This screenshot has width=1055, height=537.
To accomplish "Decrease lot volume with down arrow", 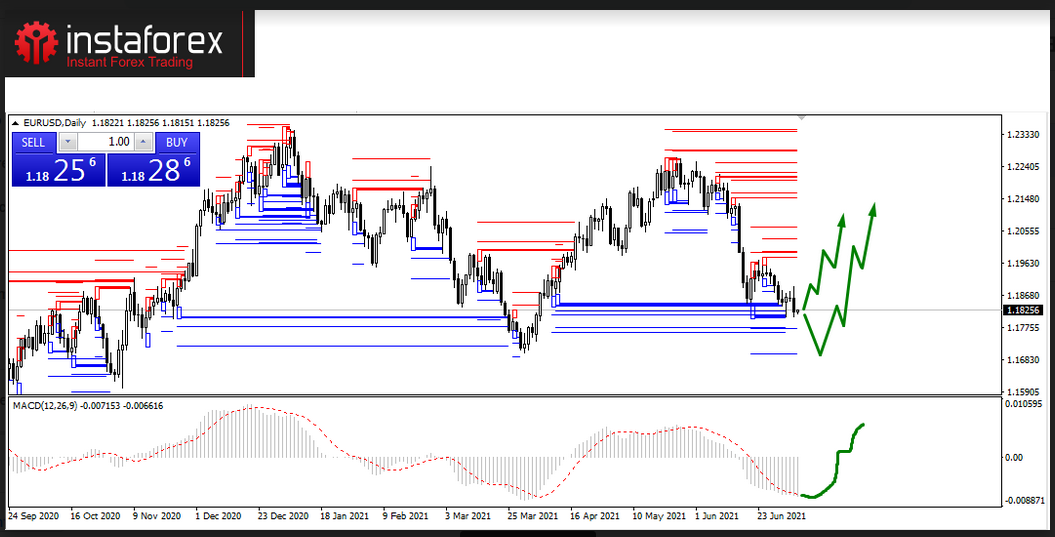I will (x=68, y=142).
